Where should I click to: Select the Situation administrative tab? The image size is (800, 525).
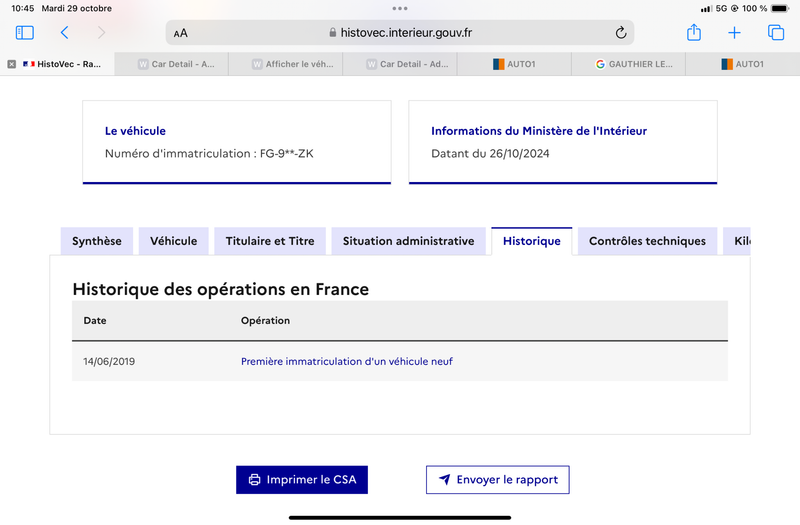409,241
